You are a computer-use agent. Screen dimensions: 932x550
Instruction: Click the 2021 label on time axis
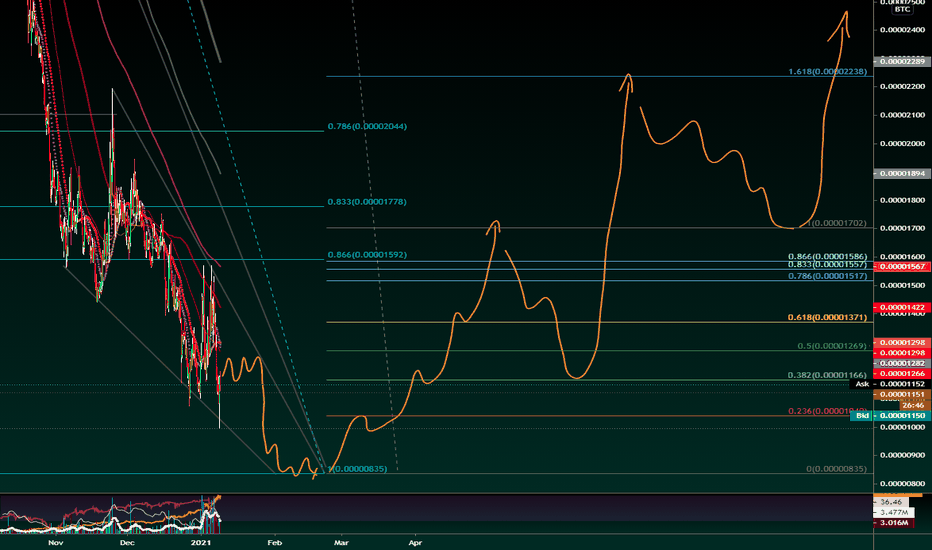click(201, 543)
